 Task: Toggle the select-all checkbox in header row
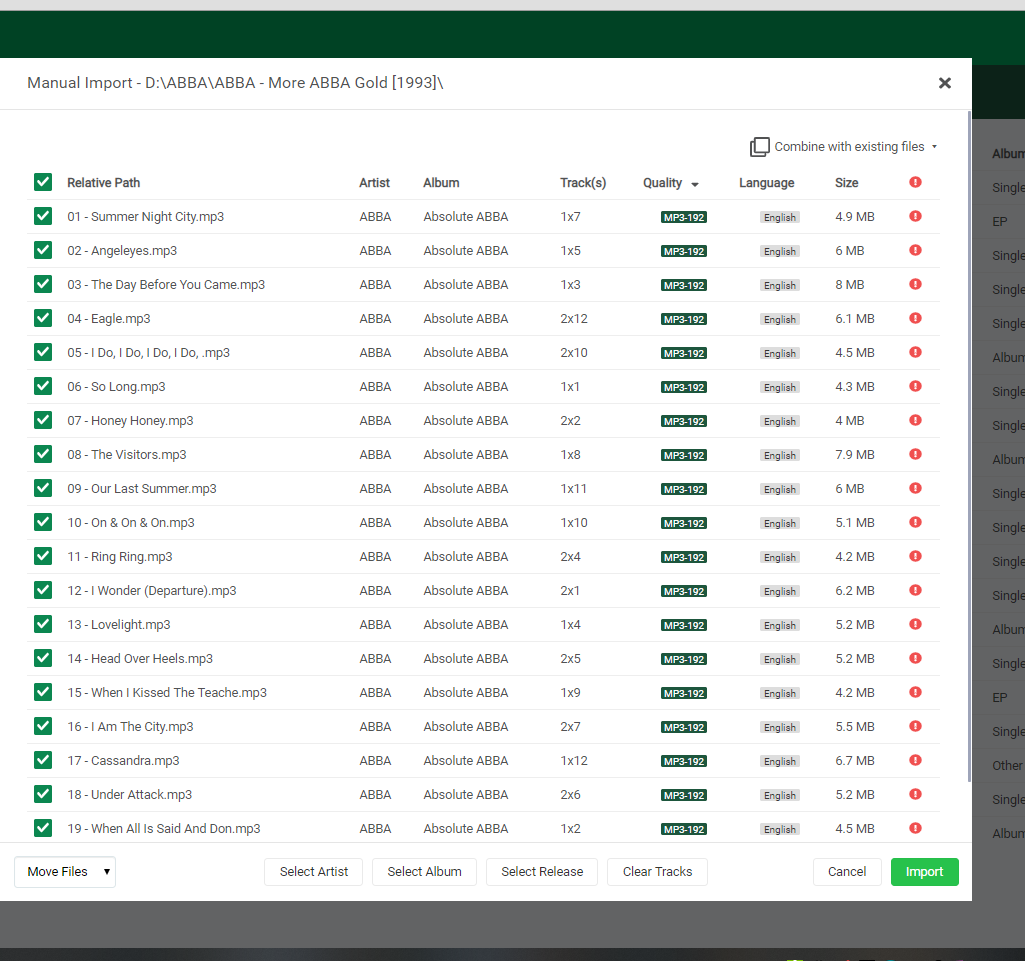pyautogui.click(x=43, y=182)
